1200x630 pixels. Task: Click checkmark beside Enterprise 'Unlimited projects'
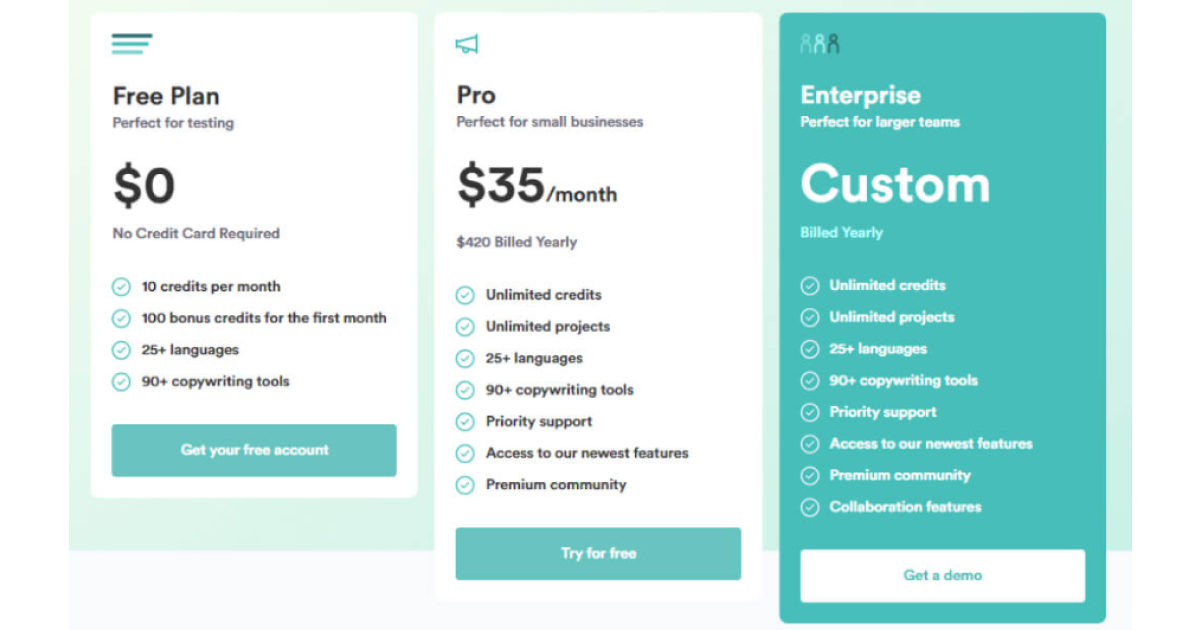point(810,318)
